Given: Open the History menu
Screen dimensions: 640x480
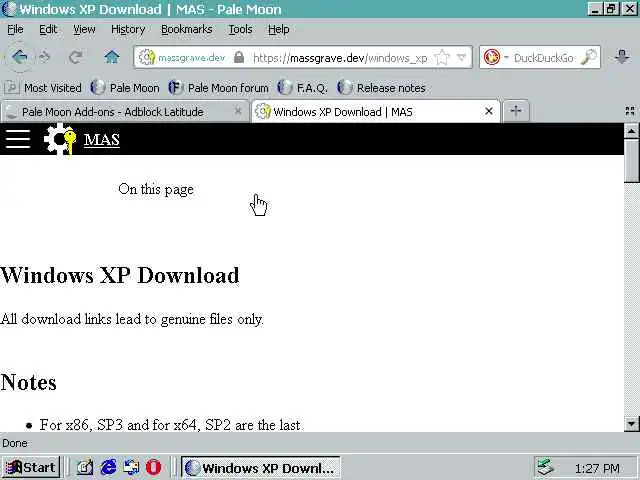Looking at the screenshot, I should click(128, 29).
